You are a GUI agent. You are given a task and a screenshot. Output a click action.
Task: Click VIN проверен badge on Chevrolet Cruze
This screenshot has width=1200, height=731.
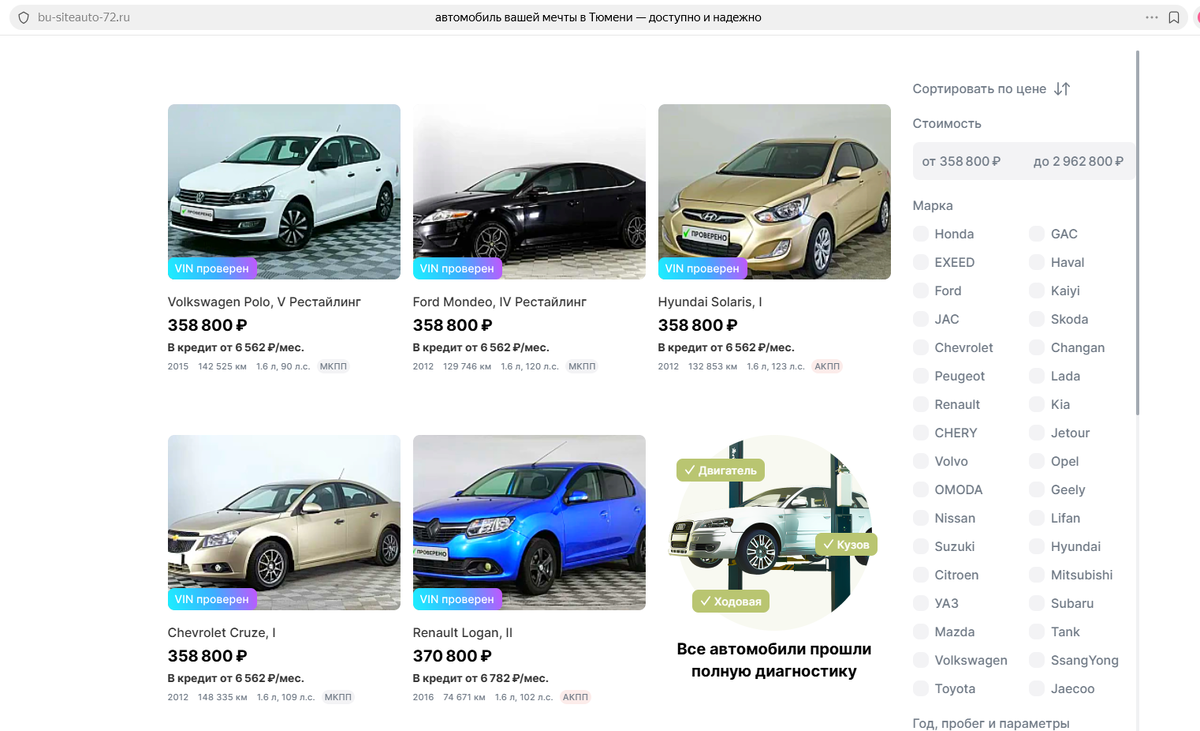point(213,599)
